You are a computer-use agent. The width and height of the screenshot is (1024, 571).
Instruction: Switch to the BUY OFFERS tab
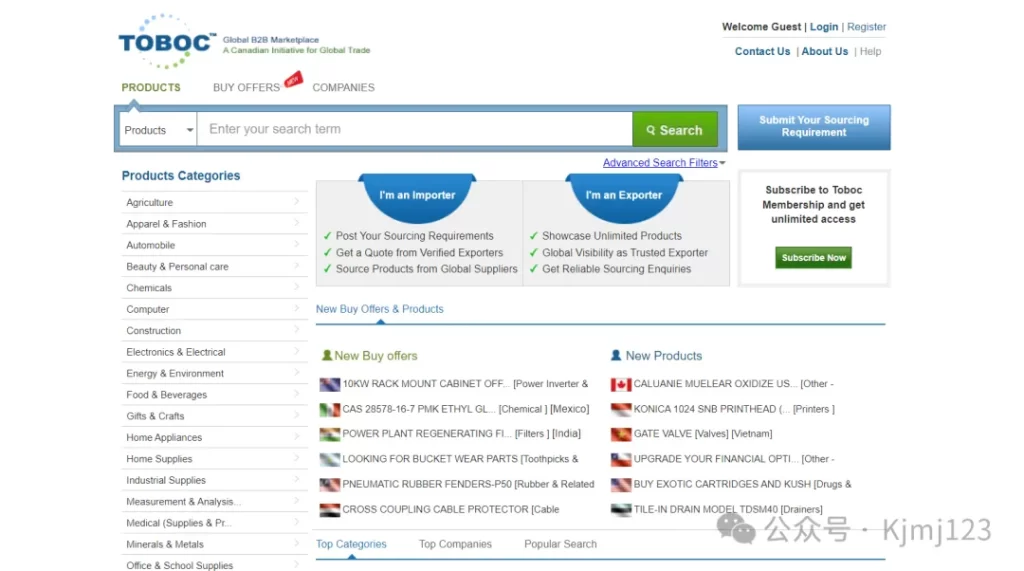246,88
